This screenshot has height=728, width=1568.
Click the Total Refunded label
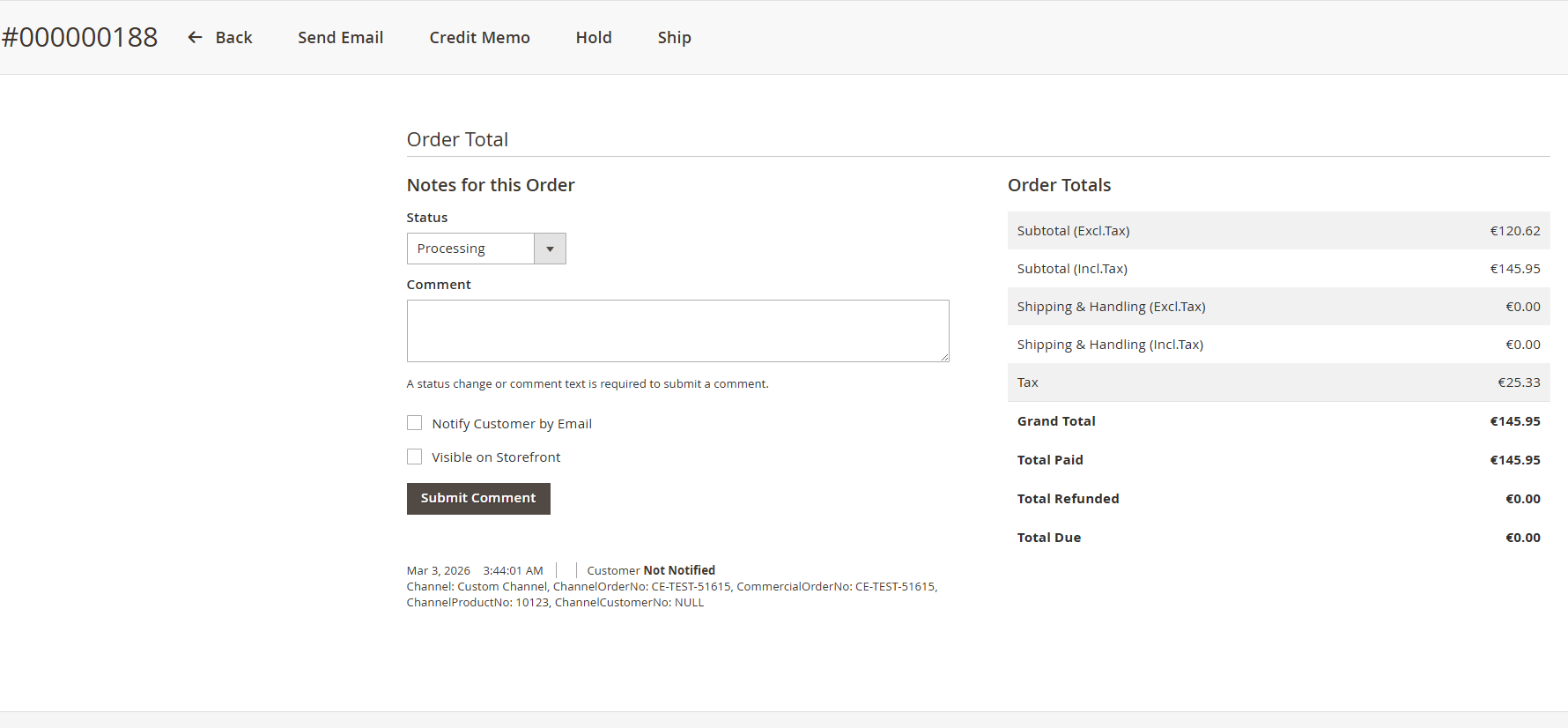pos(1068,499)
